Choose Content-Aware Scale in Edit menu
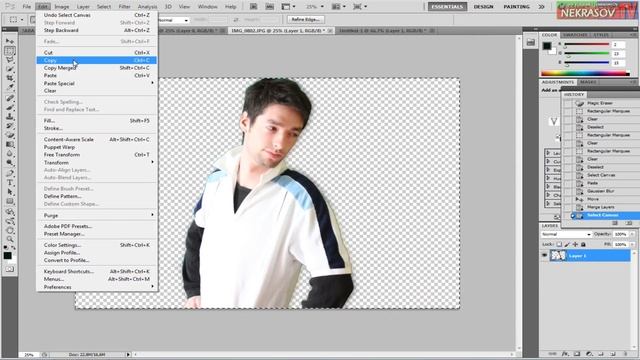Image resolution: width=640 pixels, height=360 pixels. [96, 140]
